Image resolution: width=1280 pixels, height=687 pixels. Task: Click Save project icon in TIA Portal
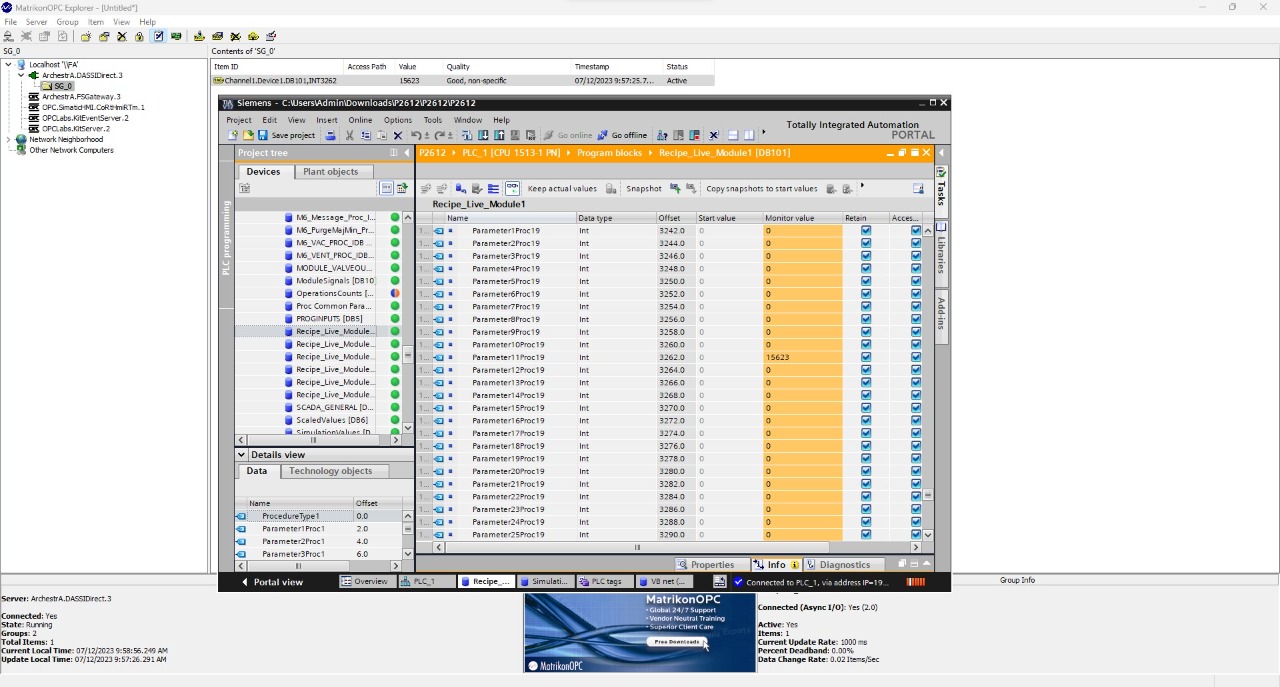click(263, 135)
